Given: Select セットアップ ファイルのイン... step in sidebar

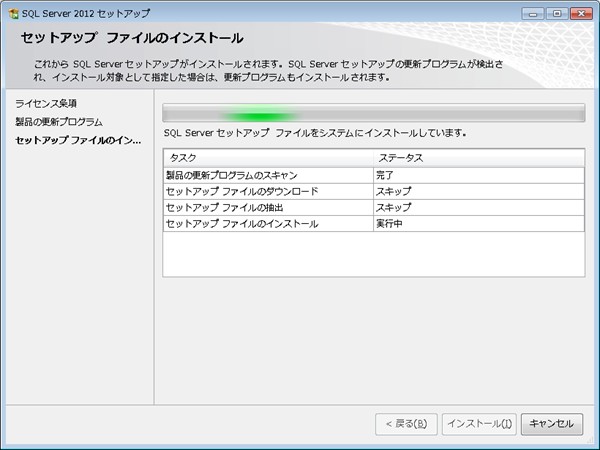Looking at the screenshot, I should [x=78, y=140].
